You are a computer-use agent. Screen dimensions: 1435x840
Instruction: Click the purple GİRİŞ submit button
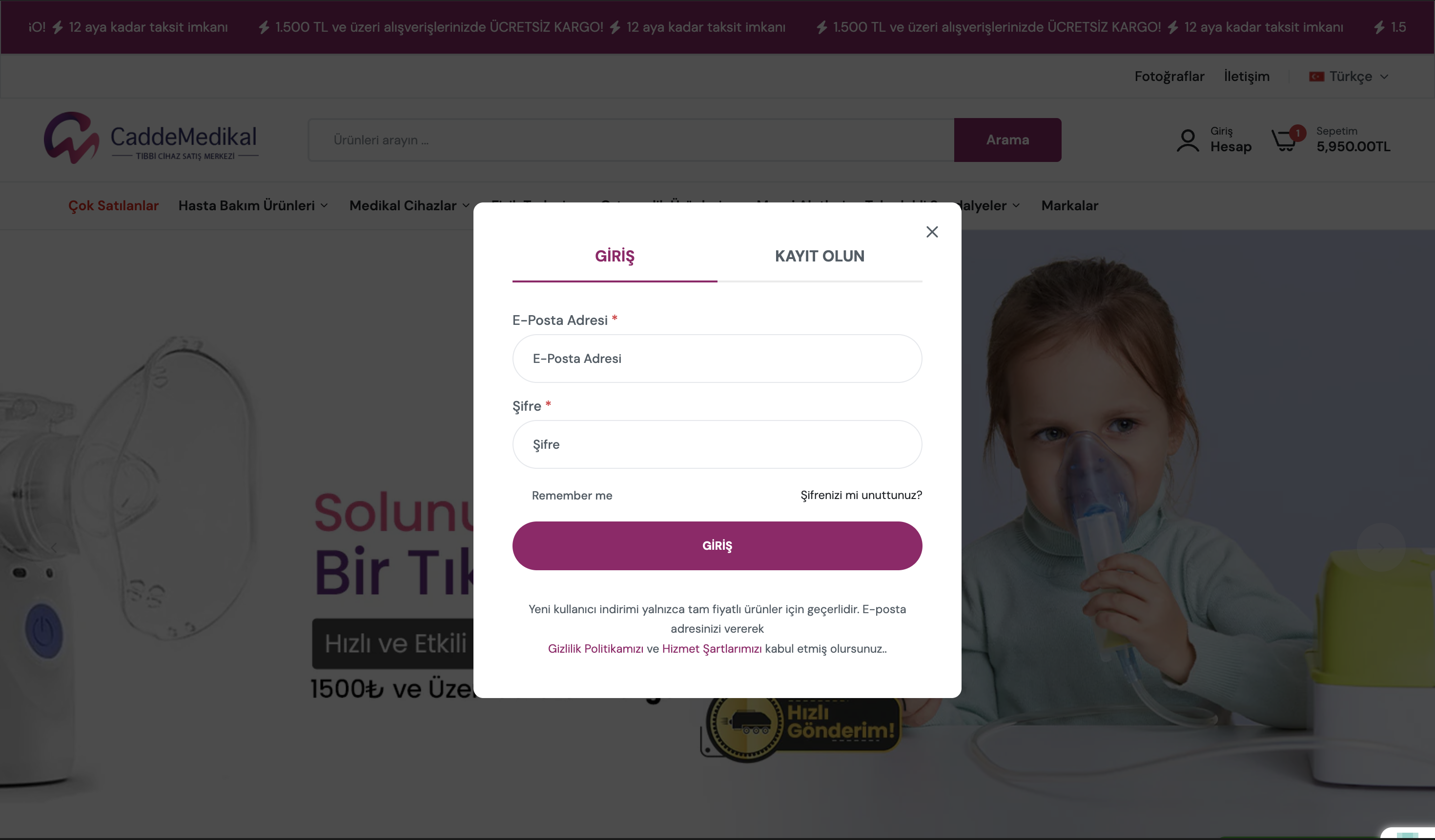[x=717, y=545]
